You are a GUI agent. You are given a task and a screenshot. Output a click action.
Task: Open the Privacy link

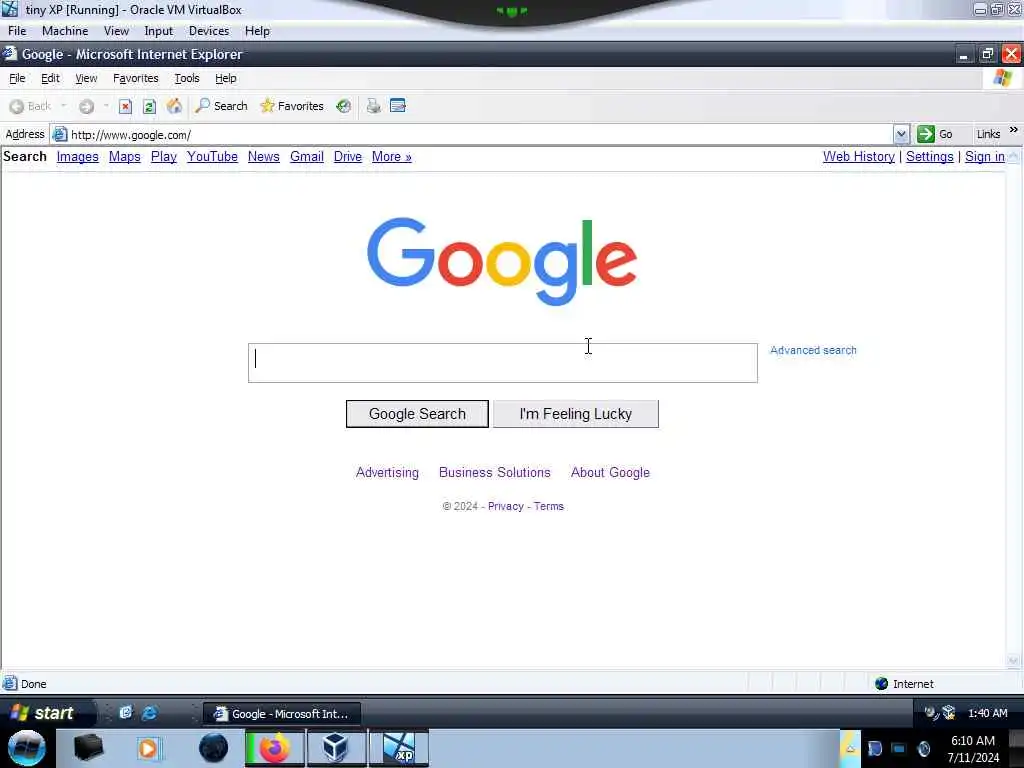pyautogui.click(x=505, y=506)
